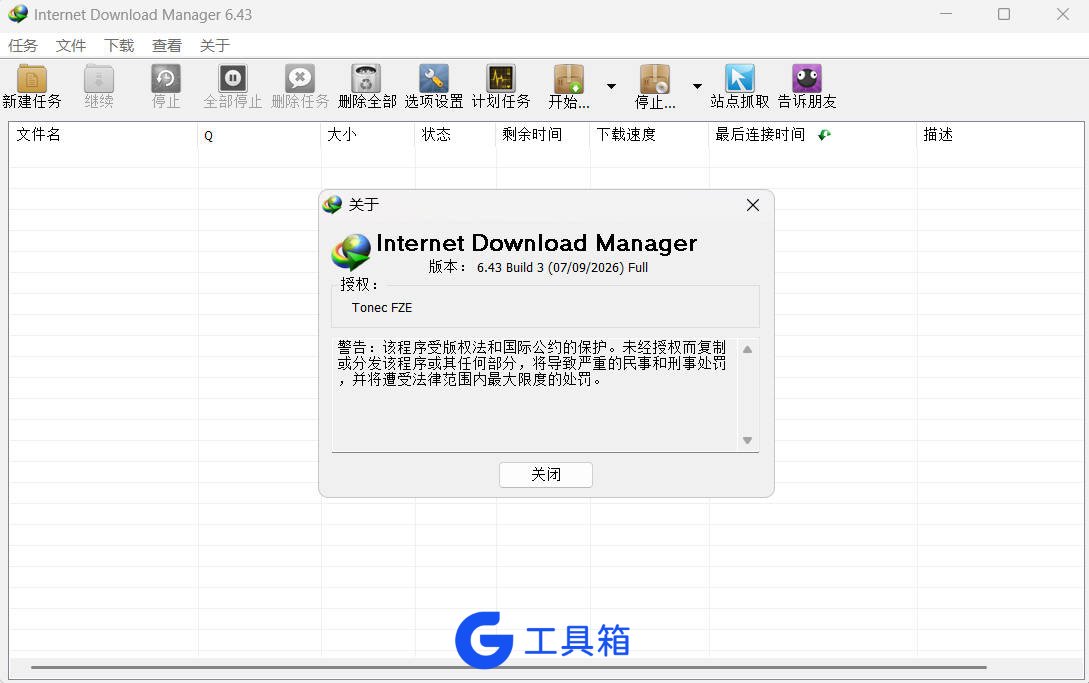This screenshot has height=683, width=1089.
Task: Sort by the 描述 column header
Action: [1000, 135]
